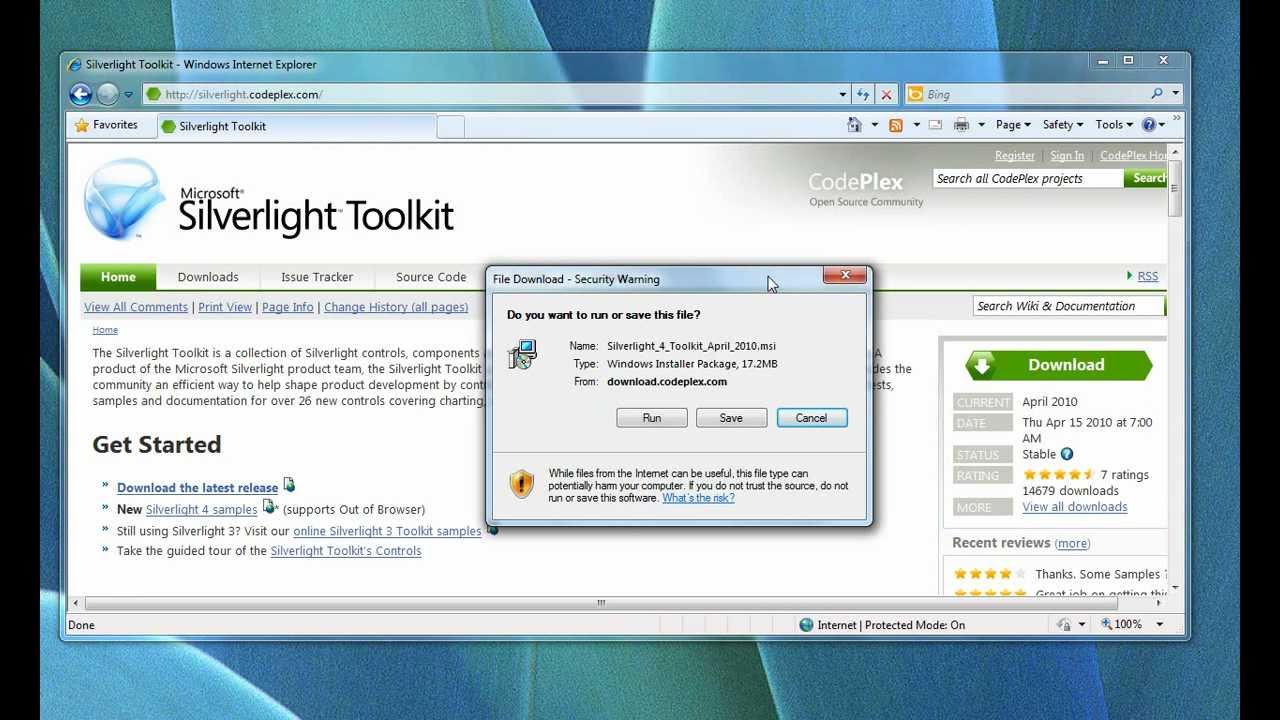Screen dimensions: 1280x720
Task: Click Cancel in the File Download dialog
Action: 811,418
